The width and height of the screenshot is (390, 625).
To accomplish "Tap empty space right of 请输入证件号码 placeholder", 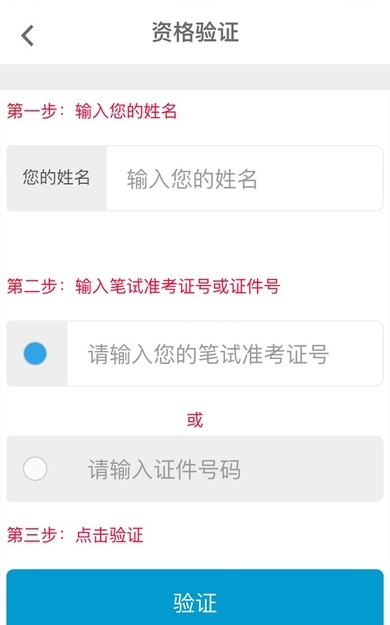I will click(311, 469).
